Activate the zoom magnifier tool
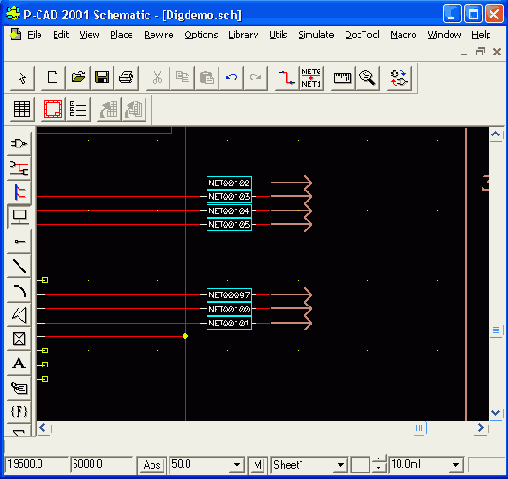This screenshot has width=508, height=479. (x=367, y=78)
